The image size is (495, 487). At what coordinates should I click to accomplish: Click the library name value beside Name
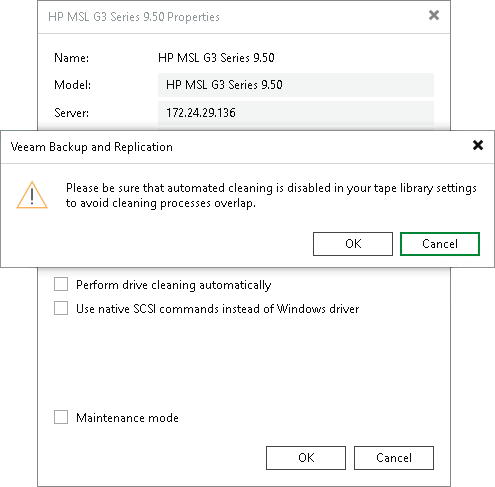pyautogui.click(x=216, y=58)
